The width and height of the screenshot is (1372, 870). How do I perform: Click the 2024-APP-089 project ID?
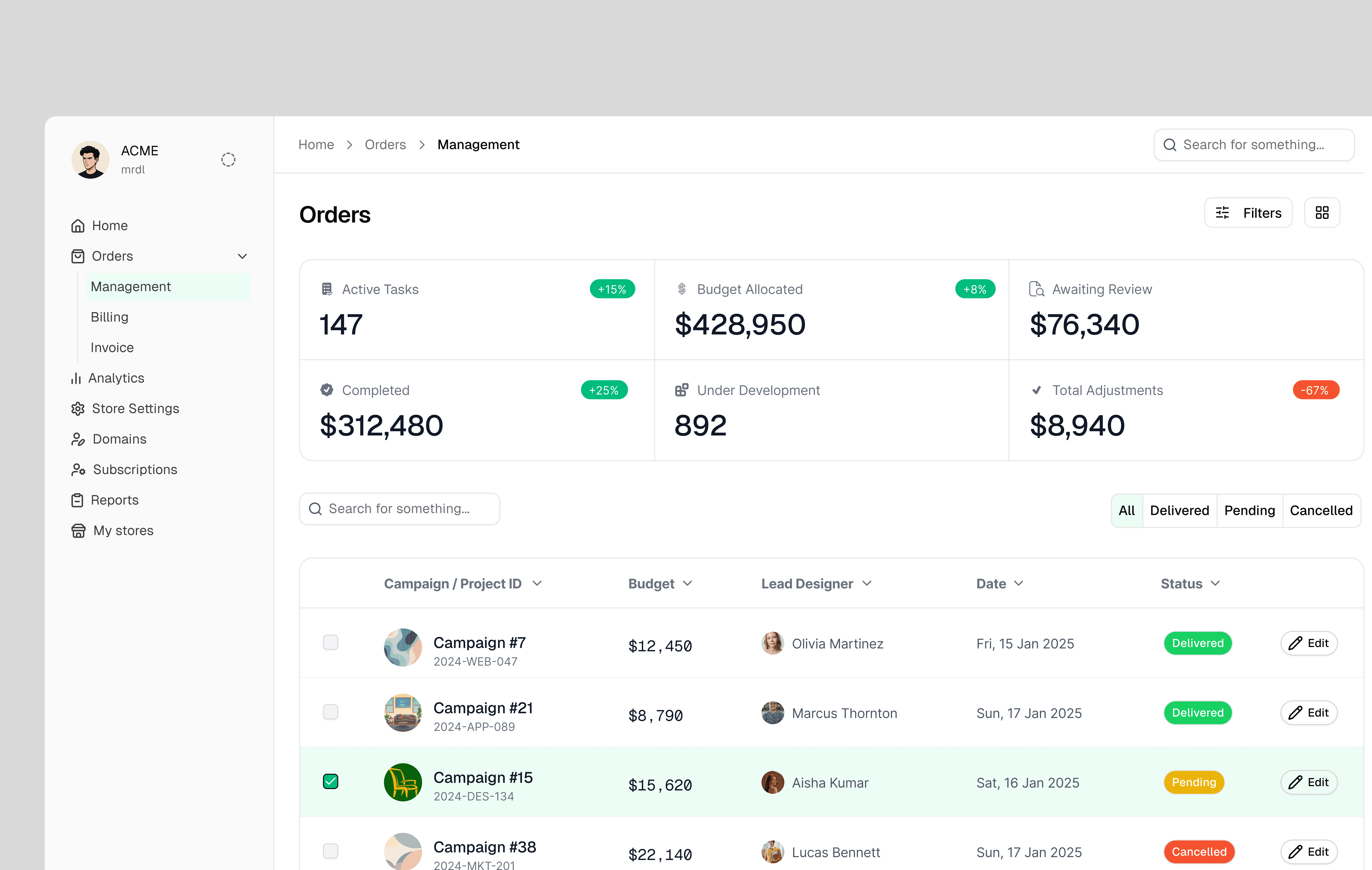[474, 727]
